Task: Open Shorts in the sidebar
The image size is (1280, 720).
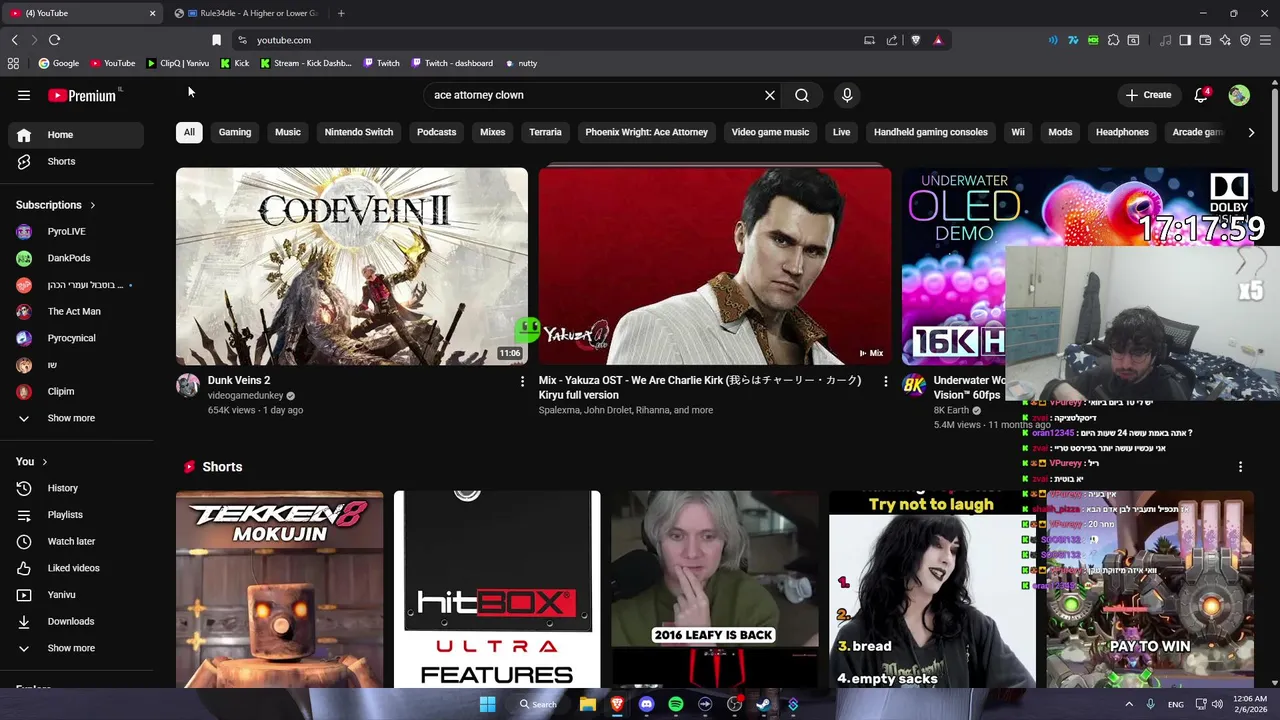Action: click(76, 161)
